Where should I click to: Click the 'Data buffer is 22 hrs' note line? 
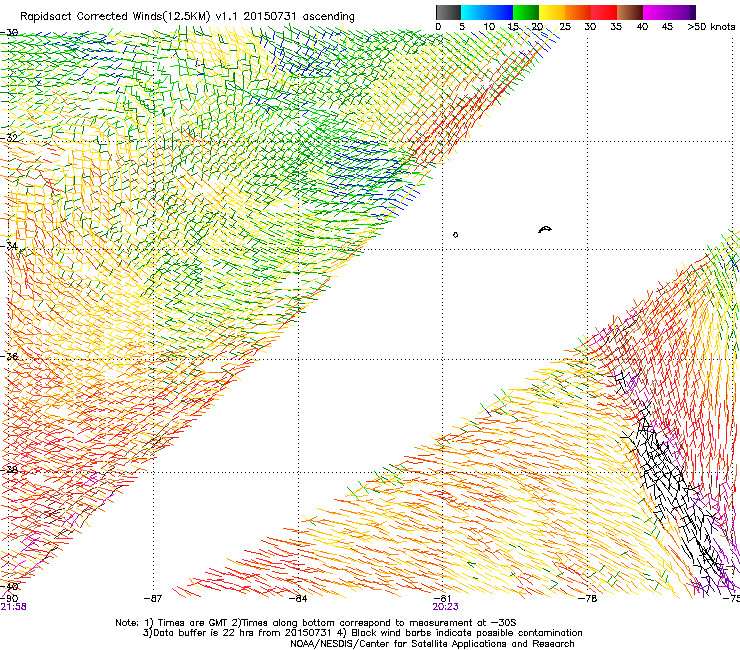362,633
